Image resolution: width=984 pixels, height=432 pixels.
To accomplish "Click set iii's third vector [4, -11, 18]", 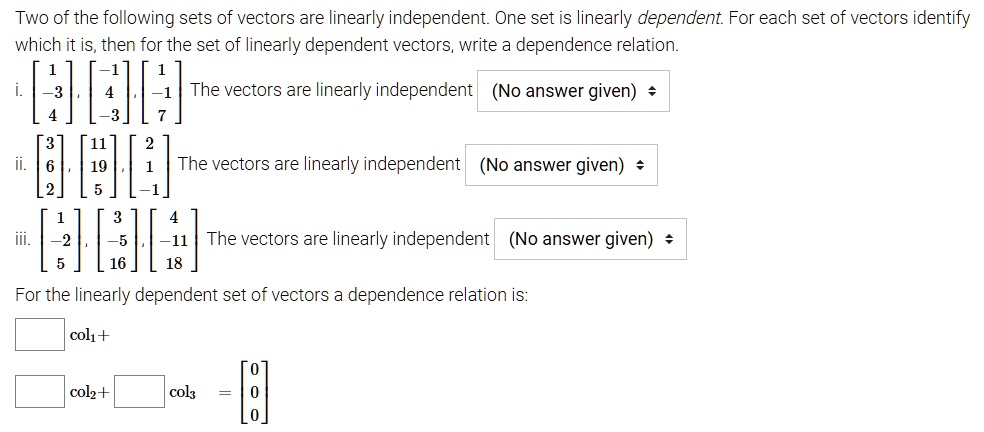I will click(176, 239).
